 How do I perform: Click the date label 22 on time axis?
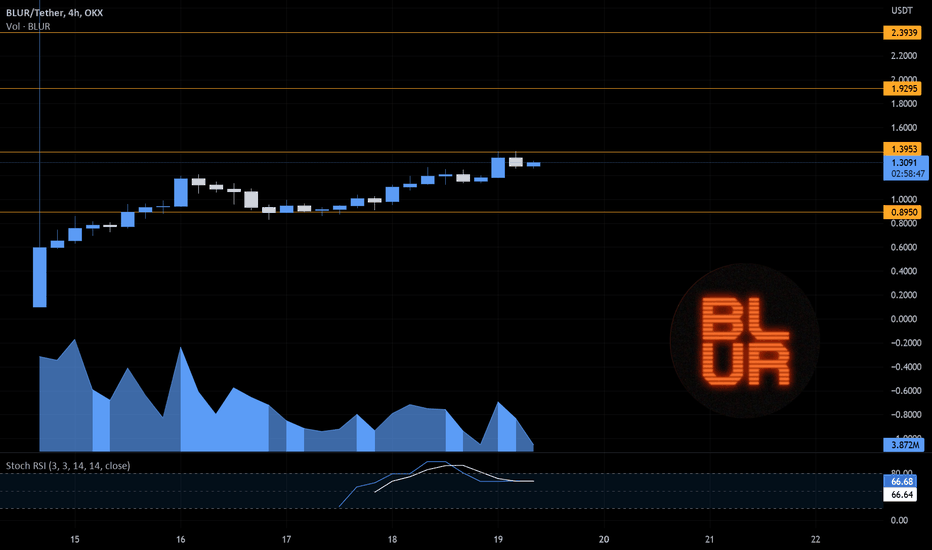[x=816, y=539]
